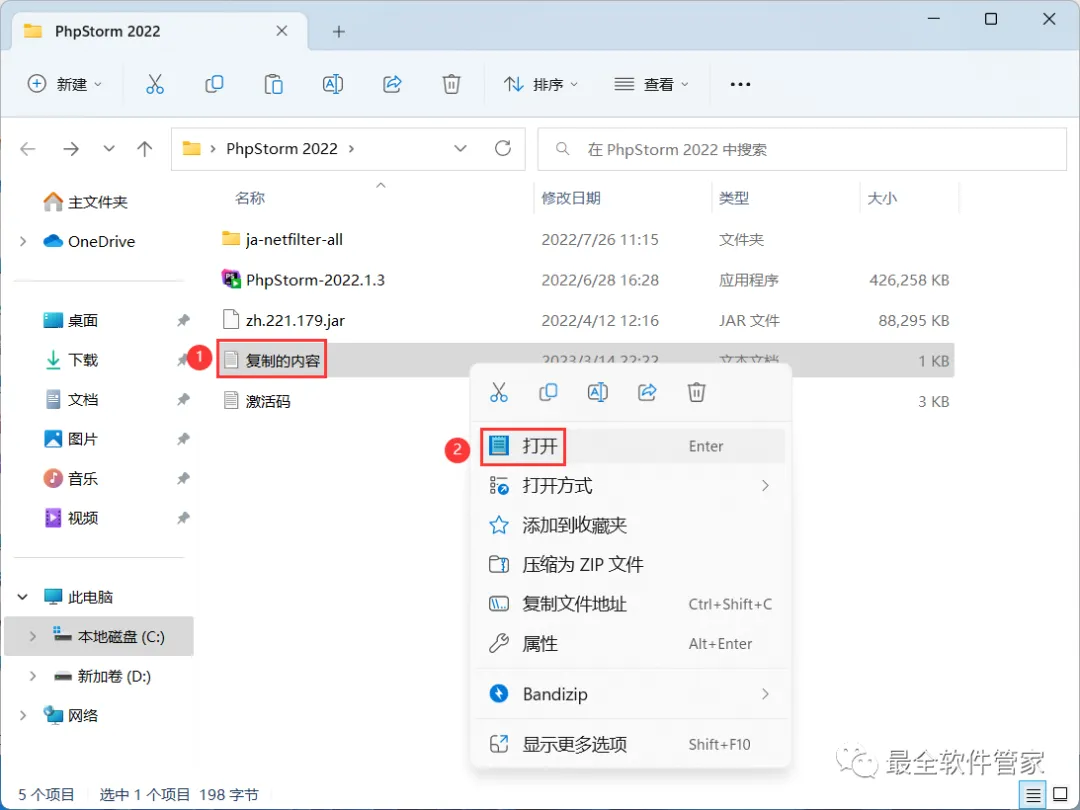Viewport: 1080px width, 810px height.
Task: Click the Share icon in the top toolbar
Action: (x=392, y=84)
